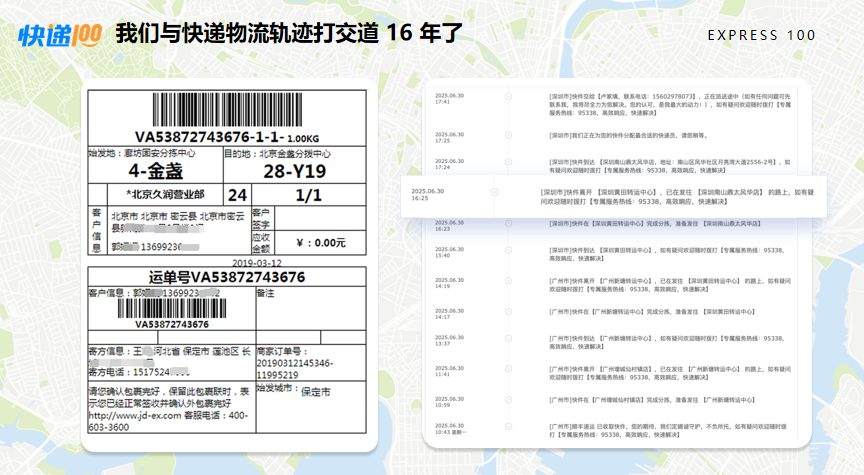This screenshot has height=475, width=864.
Task: Click order number '20190312145346-11995219'
Action: (x=295, y=369)
